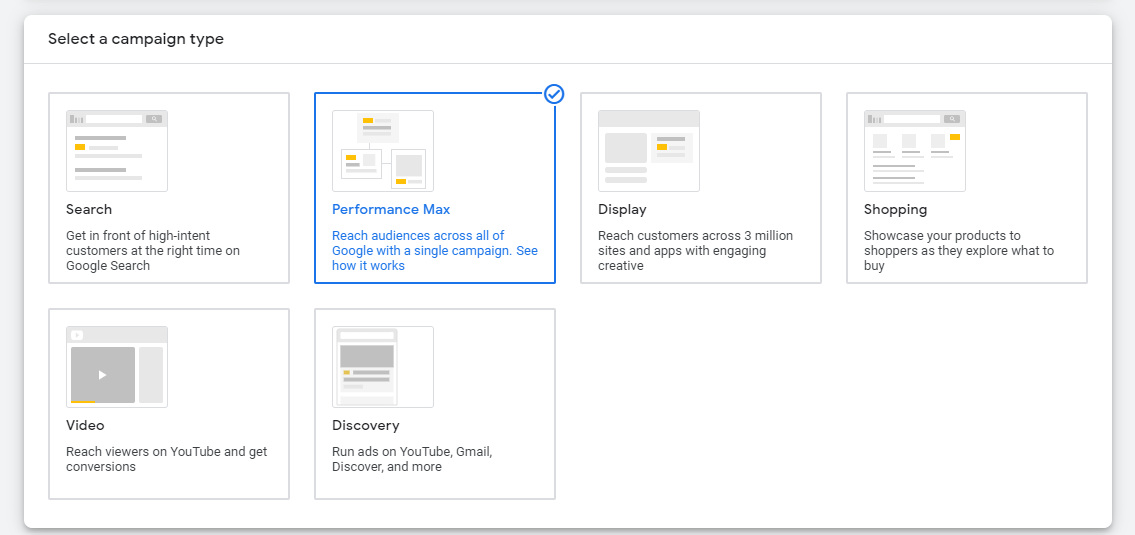Click 'Reach viewers on YouTube' description
The image size is (1135, 535).
point(166,459)
